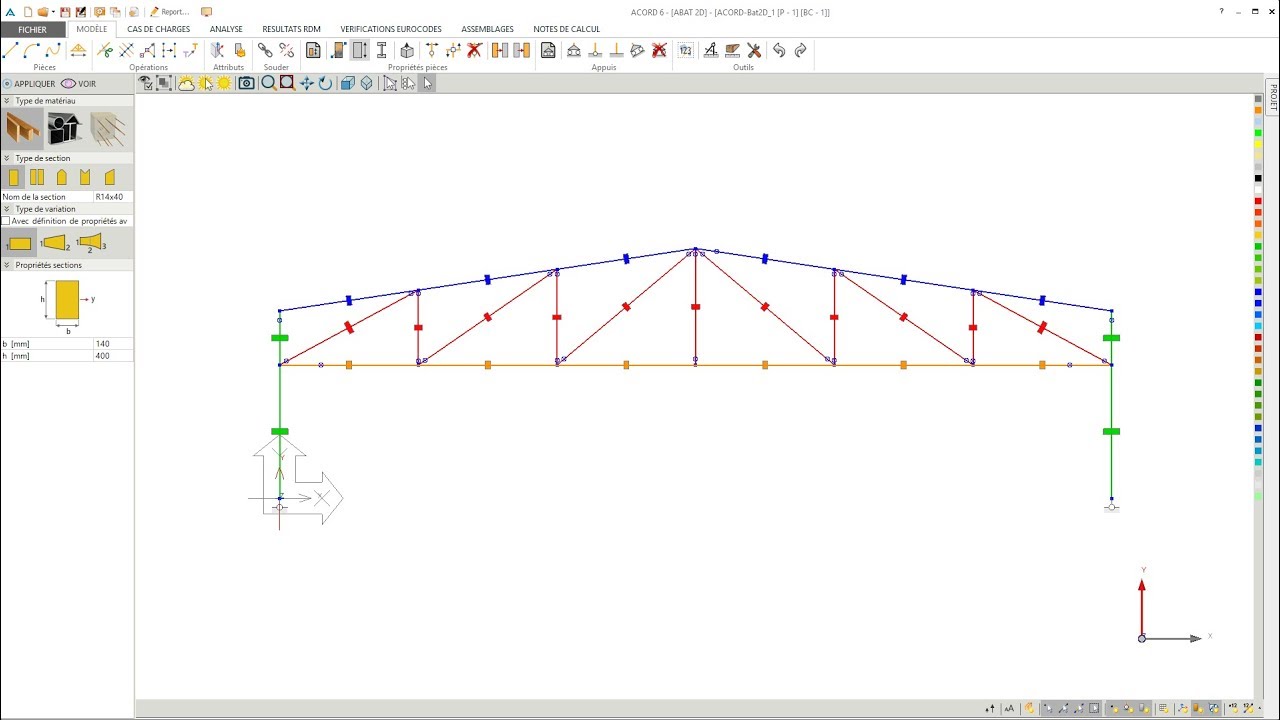
Task: Toggle the eye display options icon
Action: click(x=146, y=83)
